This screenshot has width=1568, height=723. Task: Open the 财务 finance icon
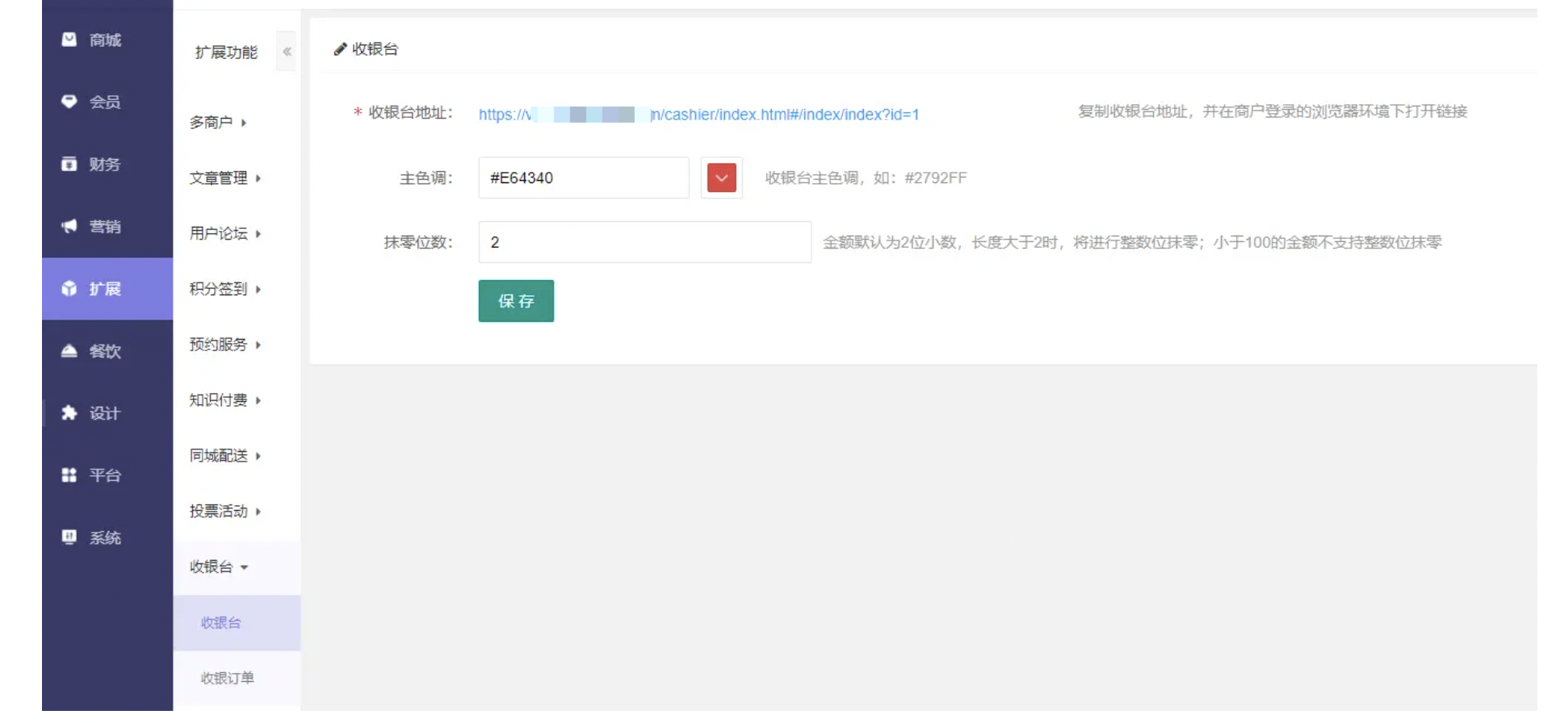pyautogui.click(x=69, y=164)
